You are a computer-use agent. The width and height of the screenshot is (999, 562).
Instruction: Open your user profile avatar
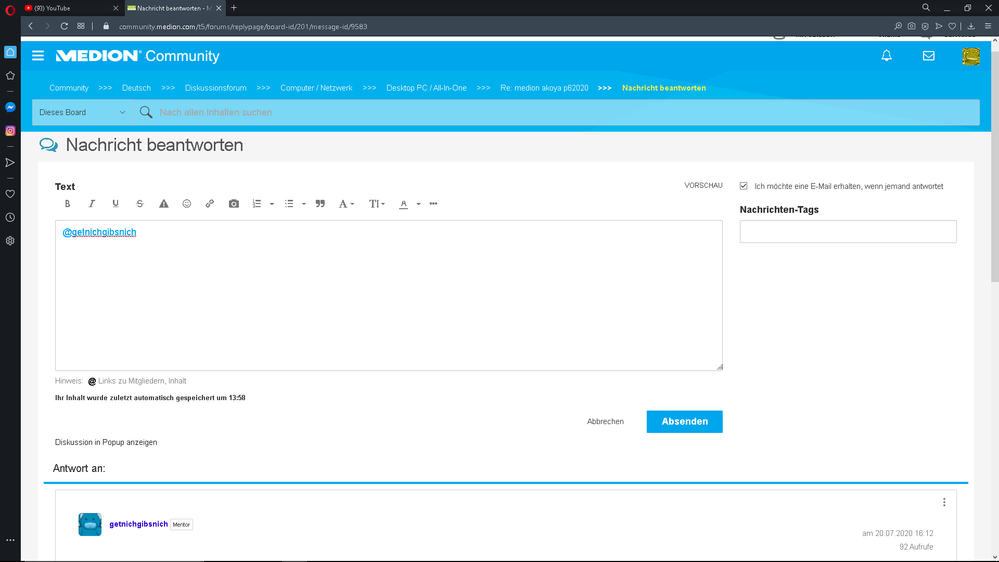click(x=970, y=56)
